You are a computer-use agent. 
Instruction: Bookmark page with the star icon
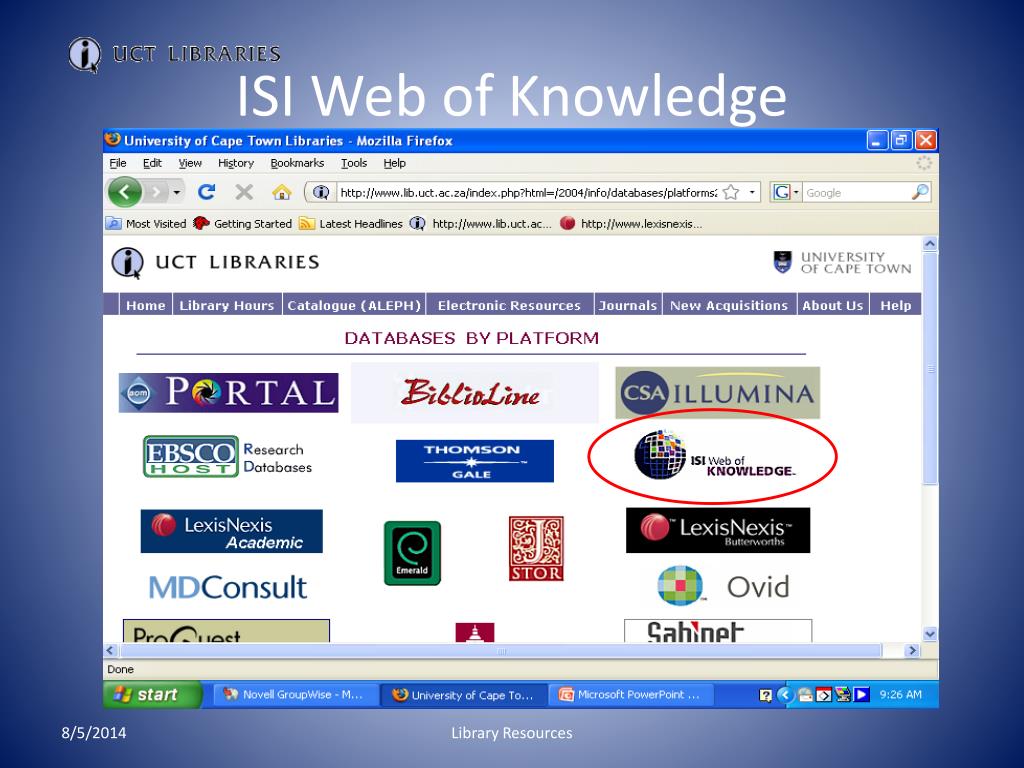(731, 193)
